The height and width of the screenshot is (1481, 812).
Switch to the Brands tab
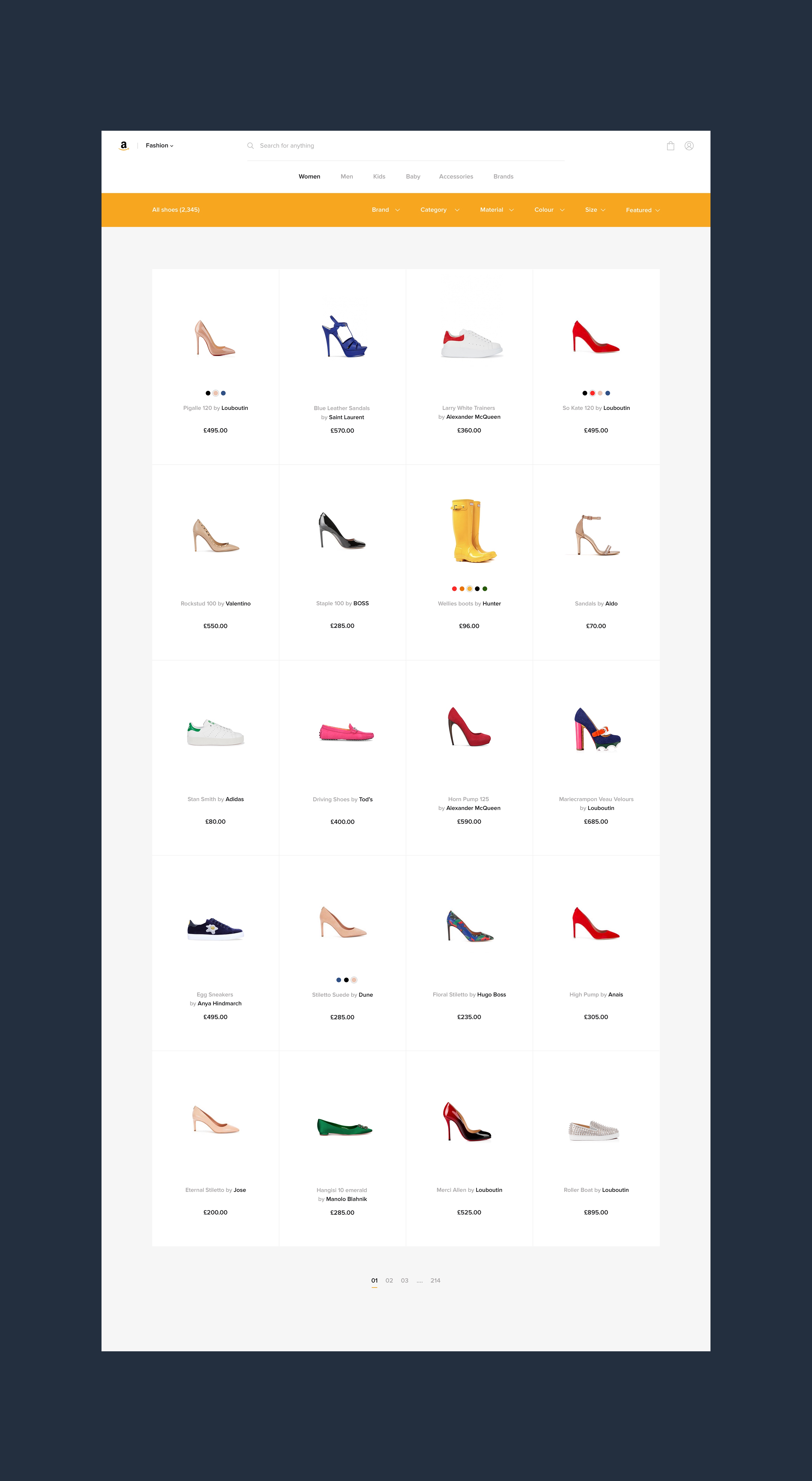pos(503,176)
